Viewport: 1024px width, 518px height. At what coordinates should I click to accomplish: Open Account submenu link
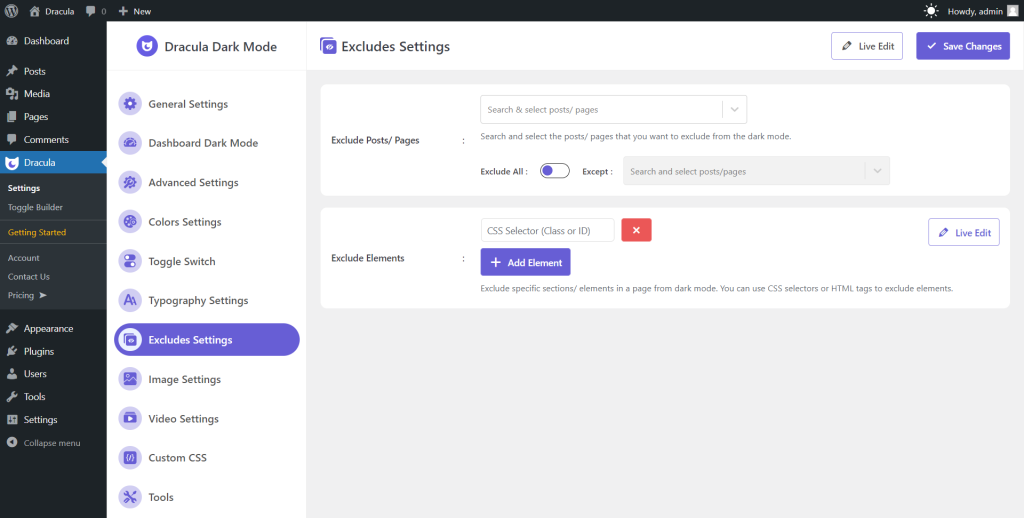[x=24, y=258]
